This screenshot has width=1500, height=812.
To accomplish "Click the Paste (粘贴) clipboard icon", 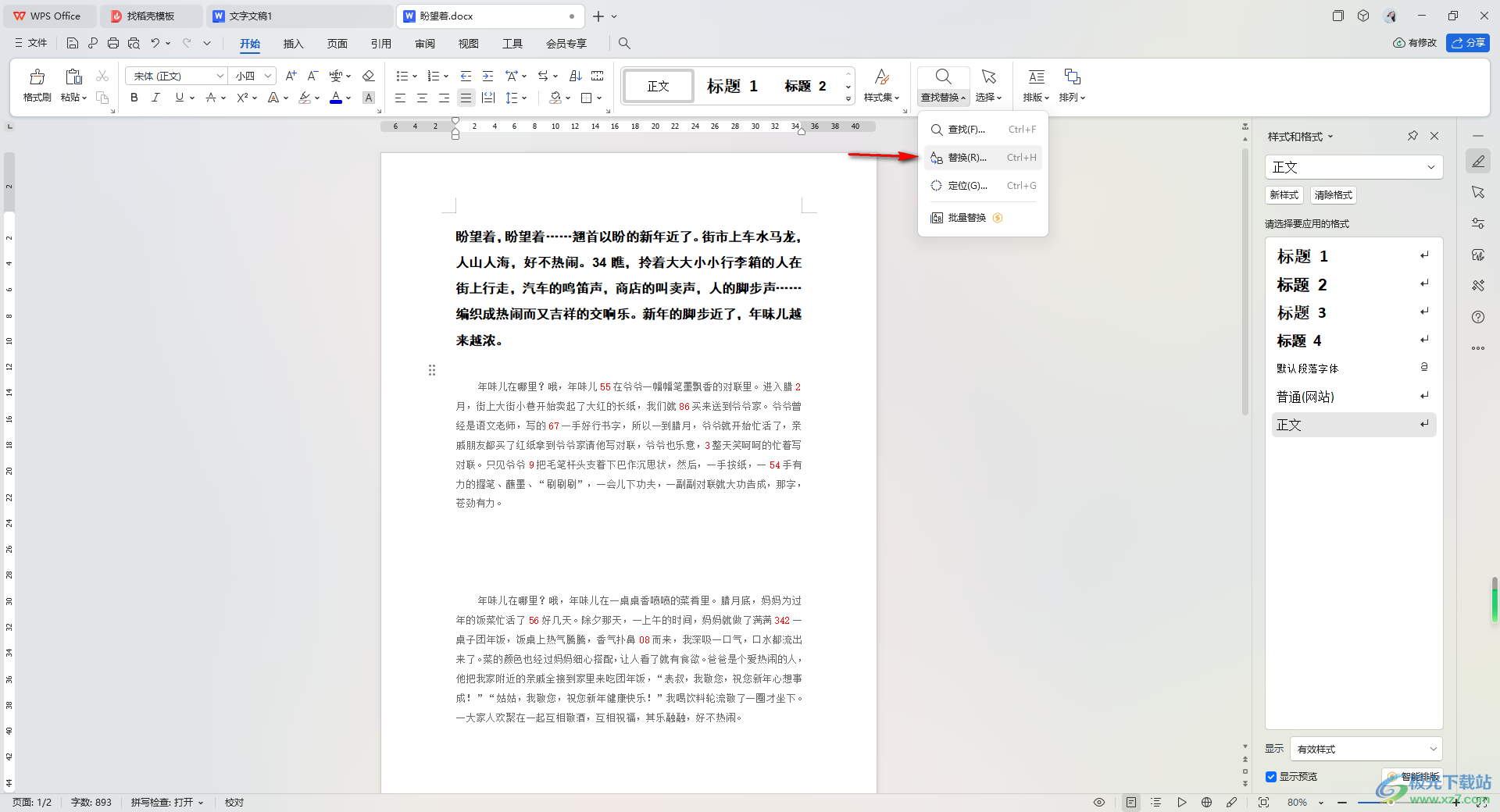I will (x=73, y=77).
